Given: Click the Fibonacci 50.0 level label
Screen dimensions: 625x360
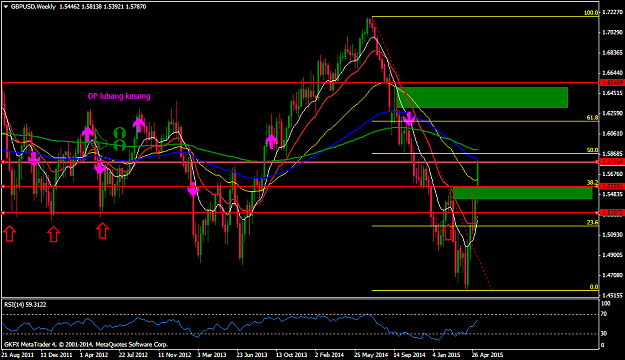Looking at the screenshot, I should (x=592, y=150).
